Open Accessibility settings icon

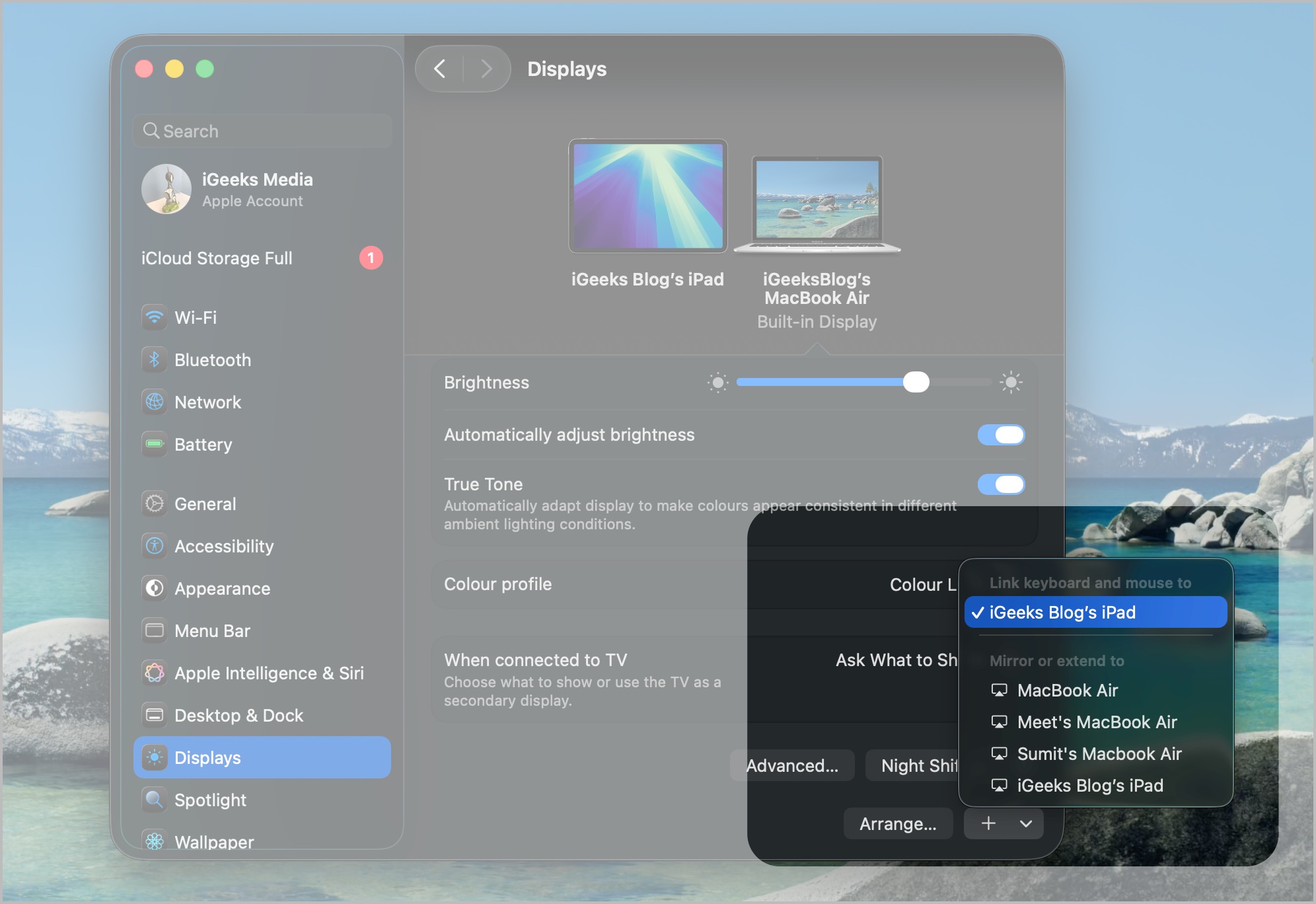click(x=154, y=546)
